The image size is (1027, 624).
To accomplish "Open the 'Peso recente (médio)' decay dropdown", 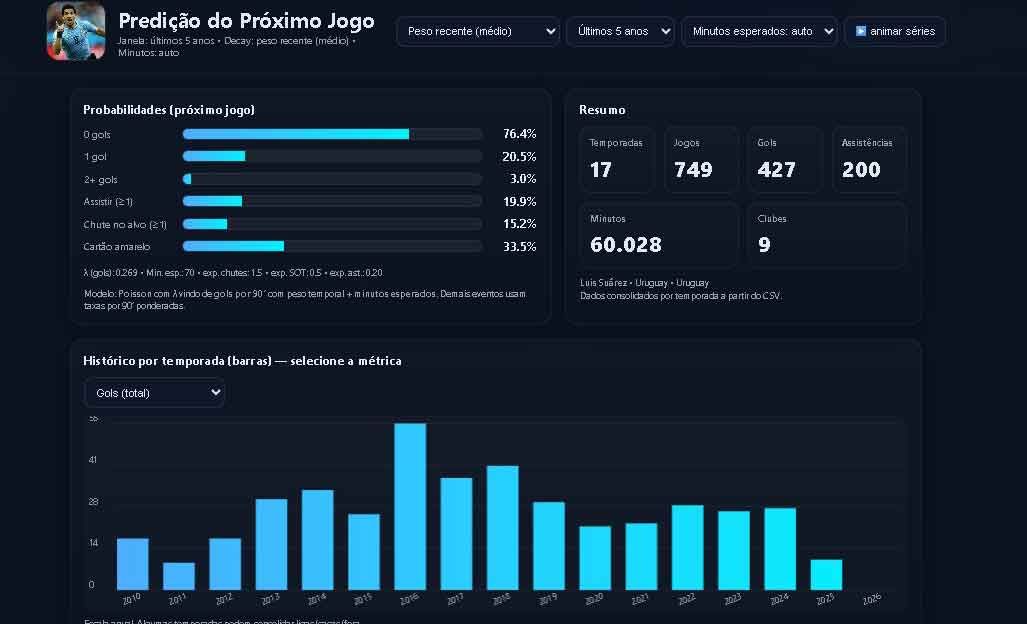I will [478, 31].
